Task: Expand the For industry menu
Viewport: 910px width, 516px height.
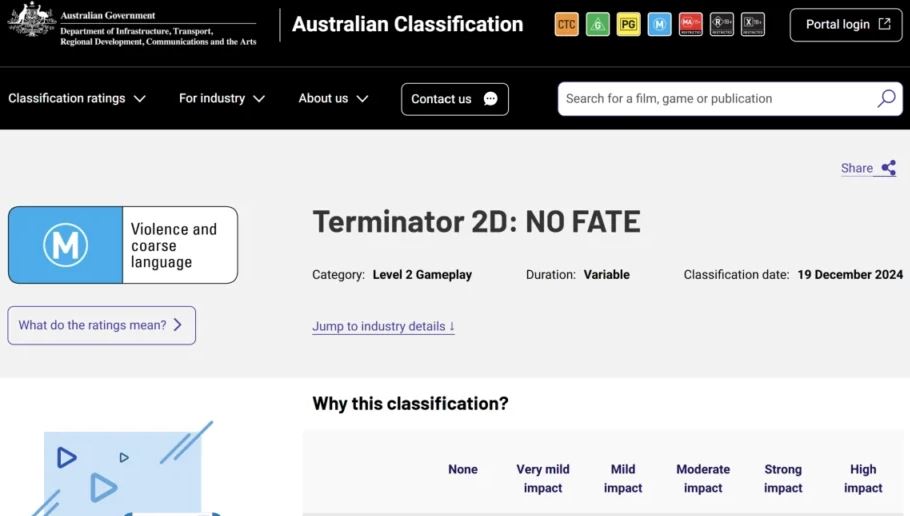Action: (222, 99)
